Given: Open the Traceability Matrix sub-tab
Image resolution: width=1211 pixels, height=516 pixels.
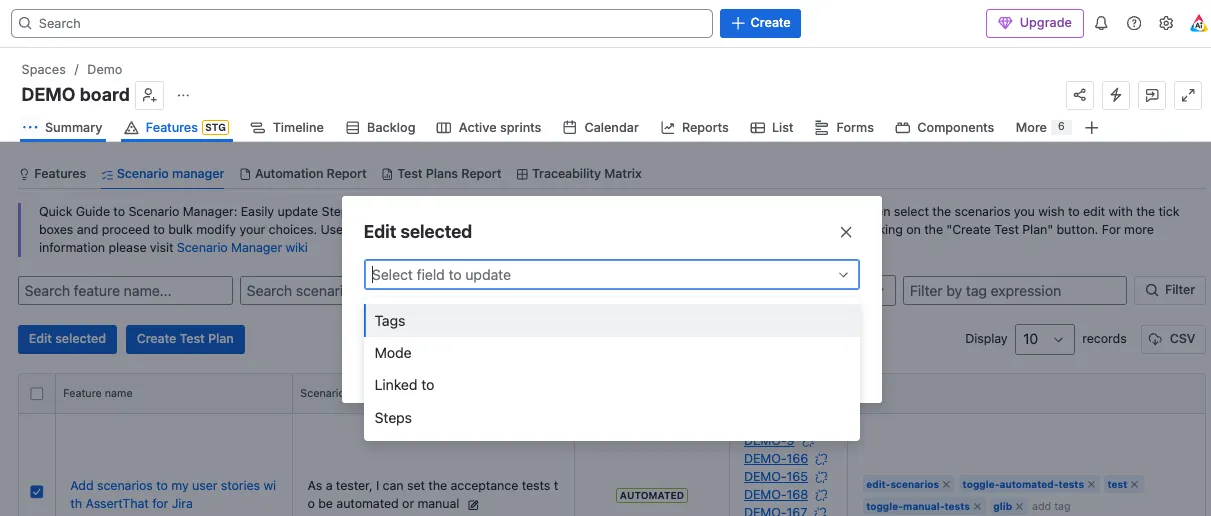Looking at the screenshot, I should pyautogui.click(x=579, y=174).
